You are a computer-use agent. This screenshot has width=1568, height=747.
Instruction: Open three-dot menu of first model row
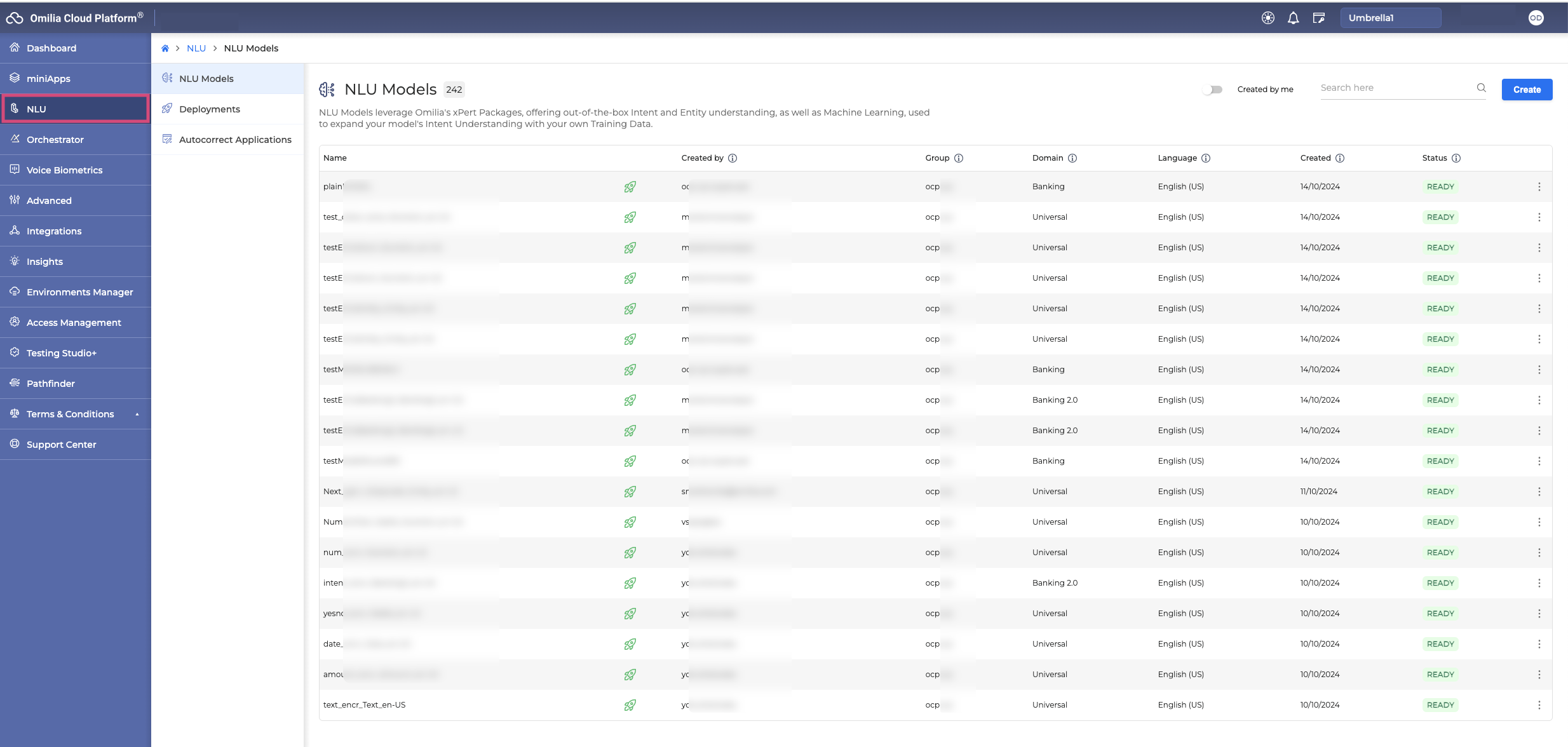[1539, 187]
